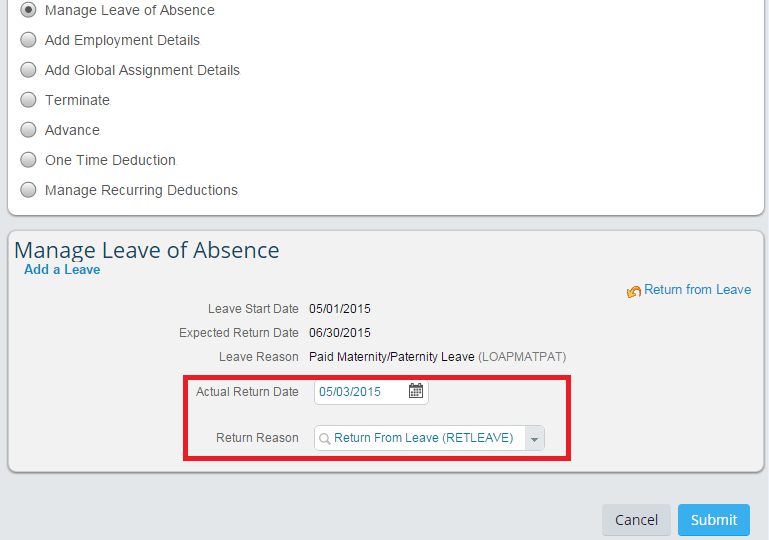The image size is (769, 540).
Task: Click the Actual Return Date label
Action: [247, 392]
